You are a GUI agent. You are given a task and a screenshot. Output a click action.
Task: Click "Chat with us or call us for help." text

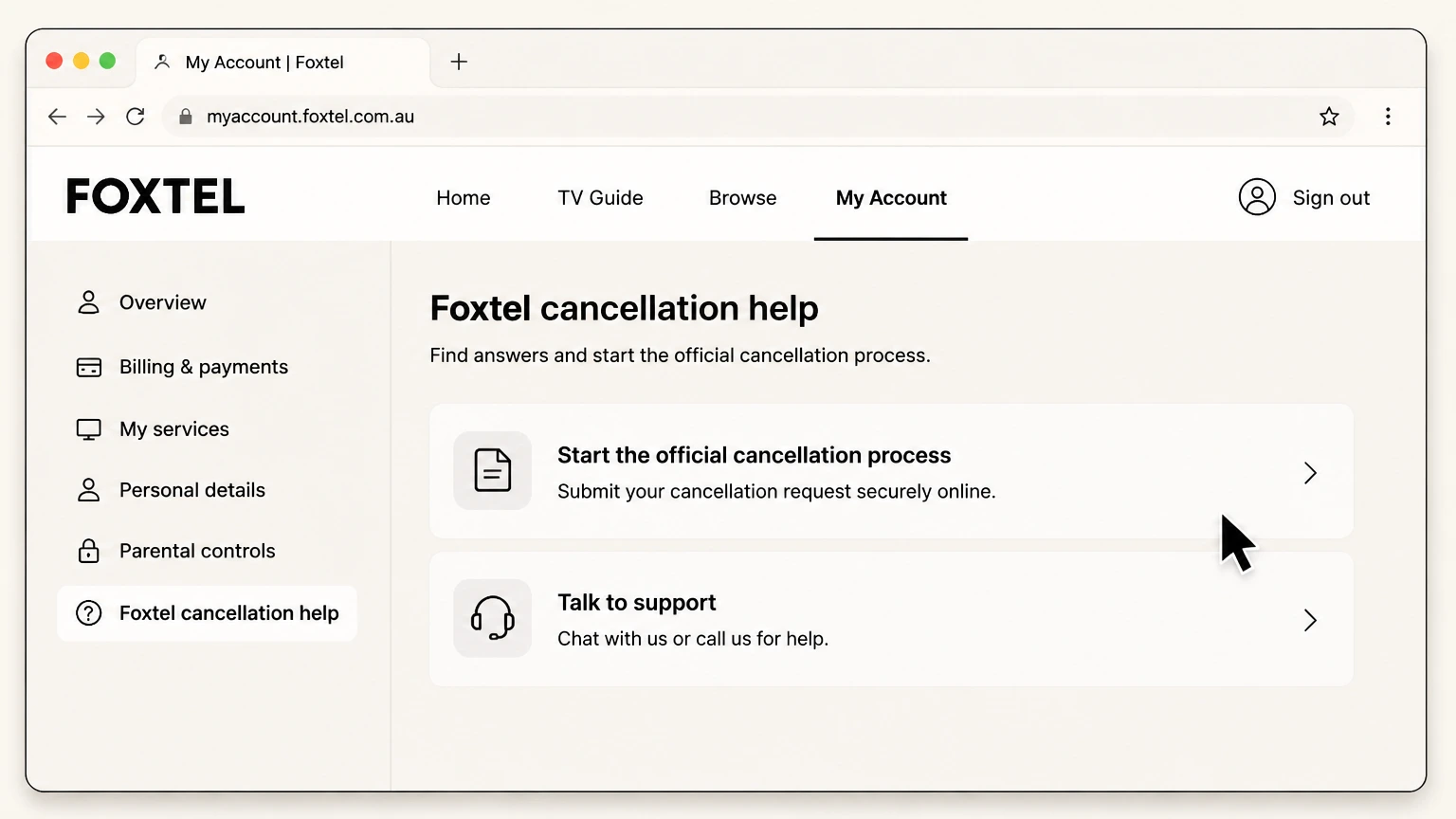pyautogui.click(x=693, y=639)
